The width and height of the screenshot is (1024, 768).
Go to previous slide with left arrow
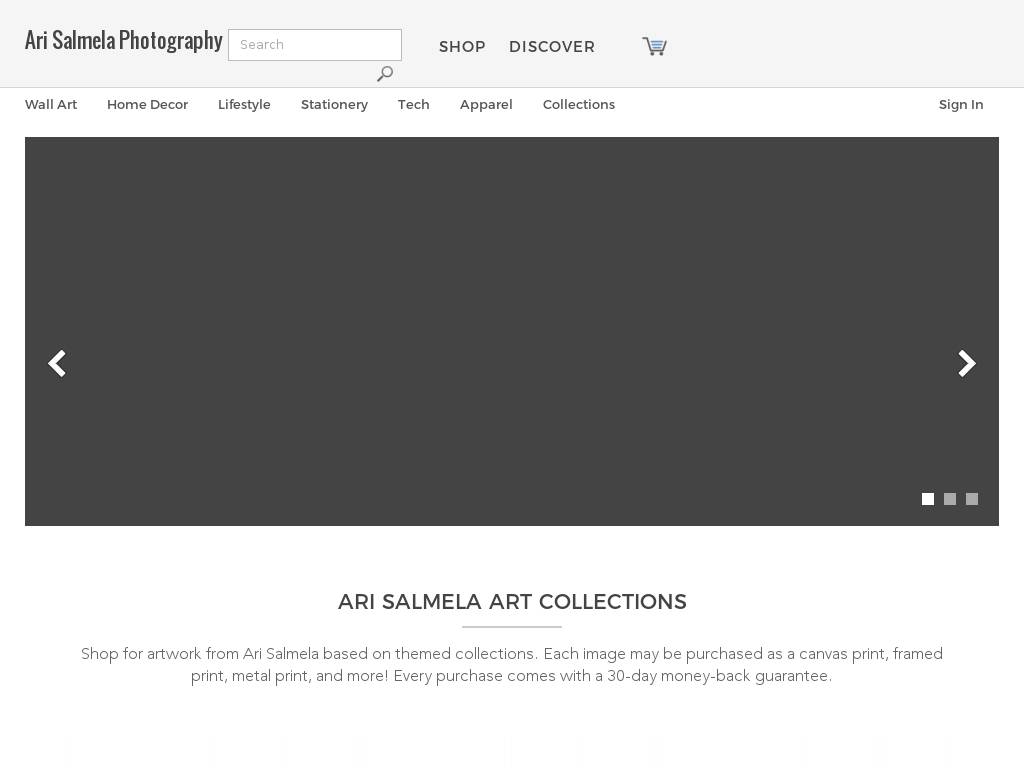click(57, 363)
